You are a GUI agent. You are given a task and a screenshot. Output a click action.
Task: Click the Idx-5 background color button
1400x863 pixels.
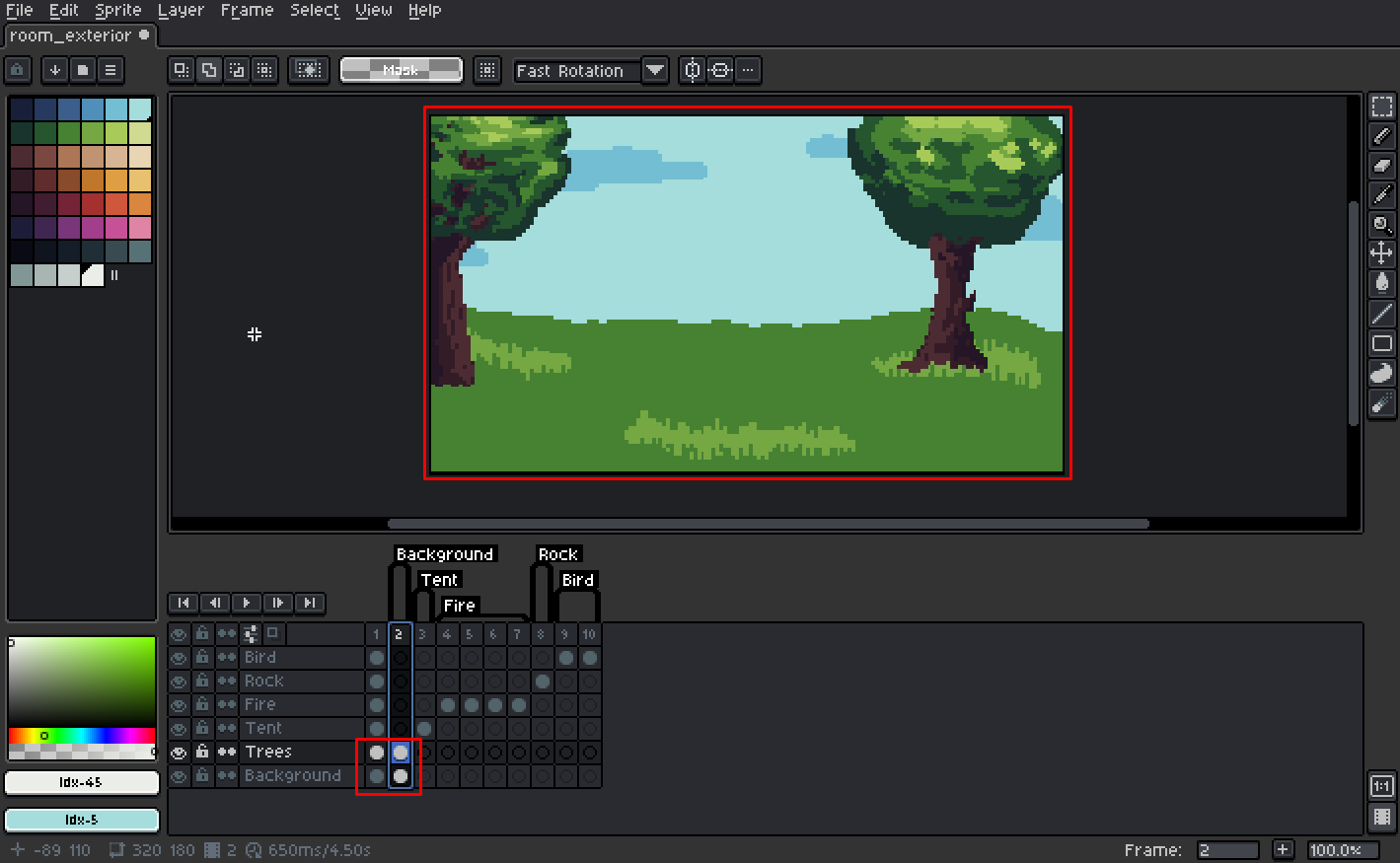(82, 820)
